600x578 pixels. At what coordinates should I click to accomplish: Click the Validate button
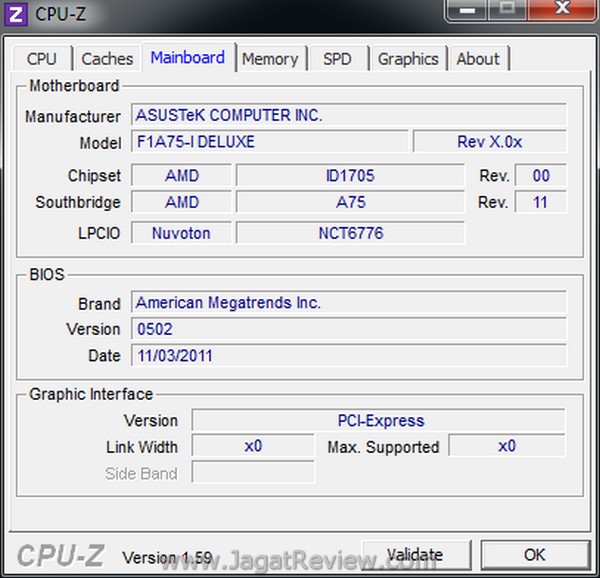tap(416, 555)
